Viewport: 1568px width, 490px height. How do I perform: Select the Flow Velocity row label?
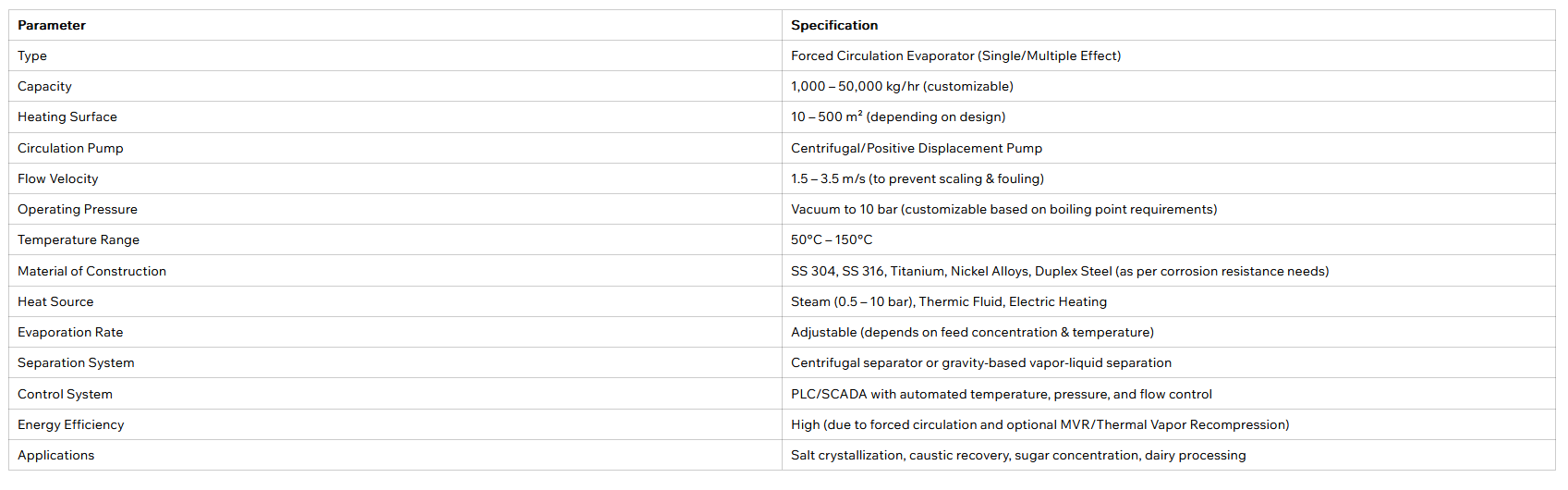(57, 178)
